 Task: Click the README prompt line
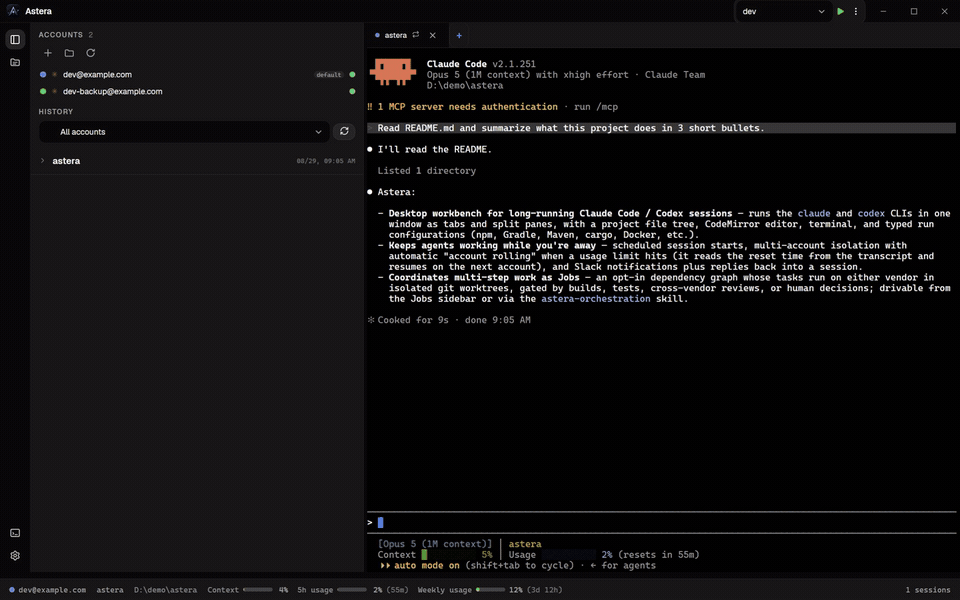point(661,128)
